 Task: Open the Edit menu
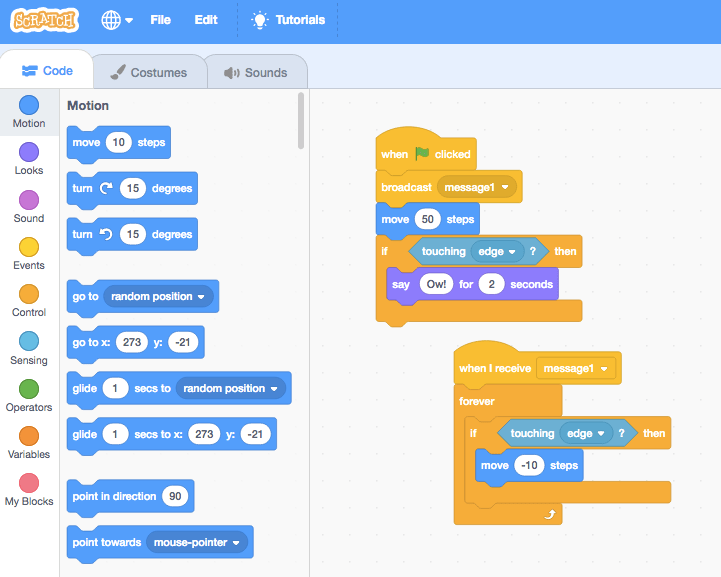coord(206,20)
